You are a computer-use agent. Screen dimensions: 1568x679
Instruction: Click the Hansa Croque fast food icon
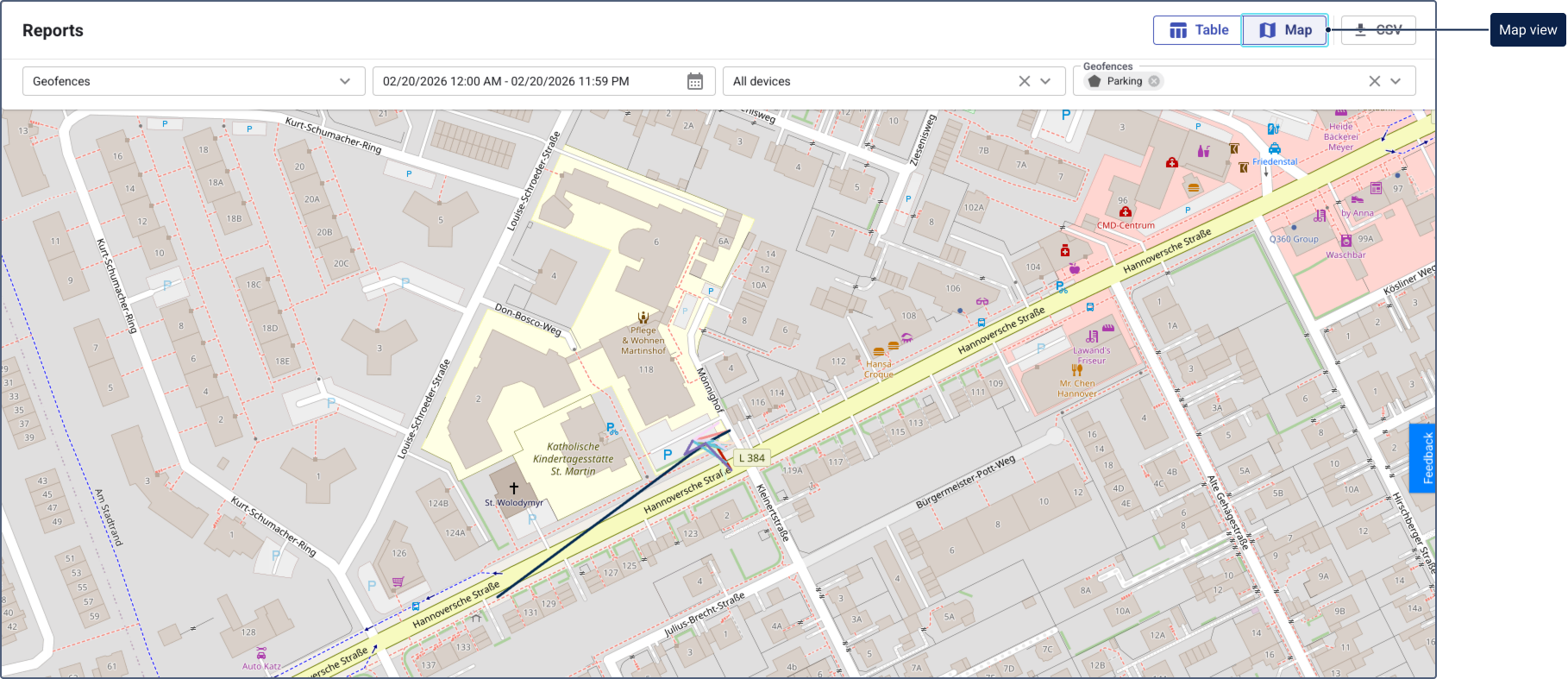coord(879,352)
